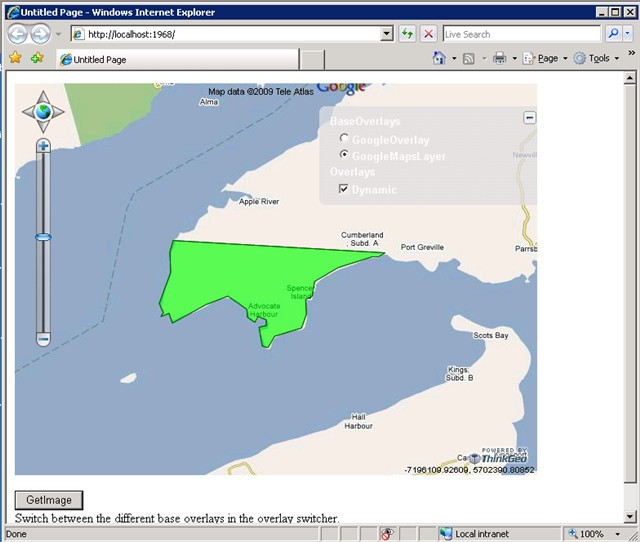Click the GetImage button
Image resolution: width=640 pixels, height=542 pixels.
click(49, 500)
